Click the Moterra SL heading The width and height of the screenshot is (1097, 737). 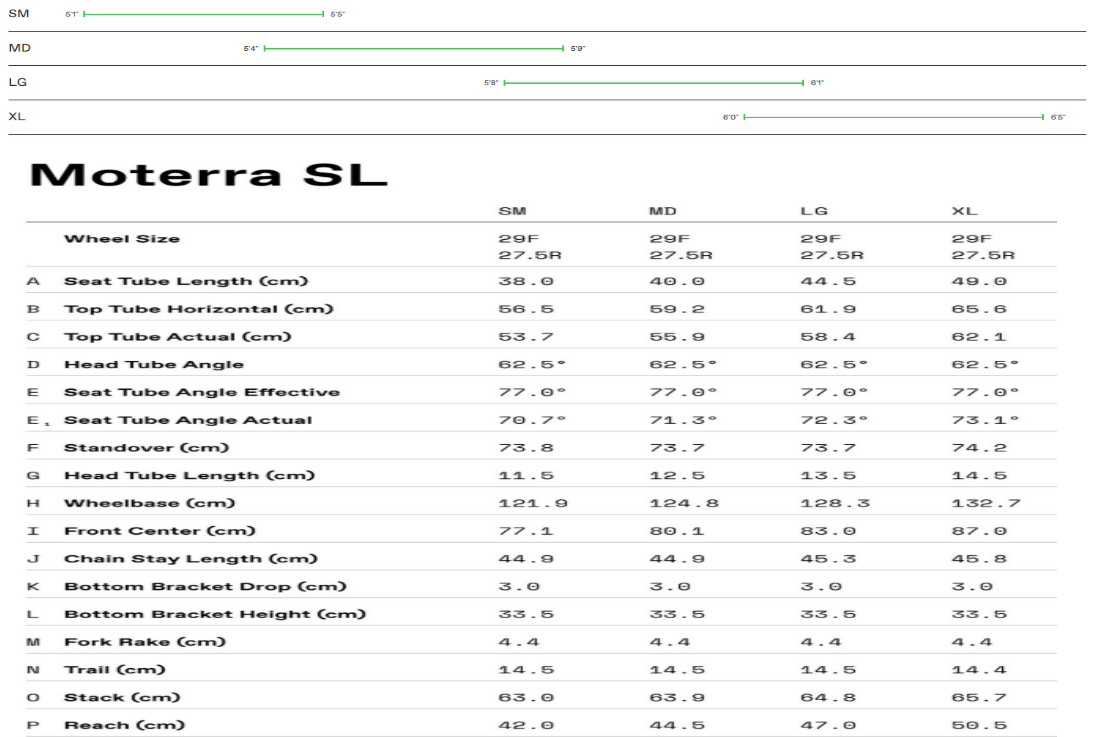[208, 174]
